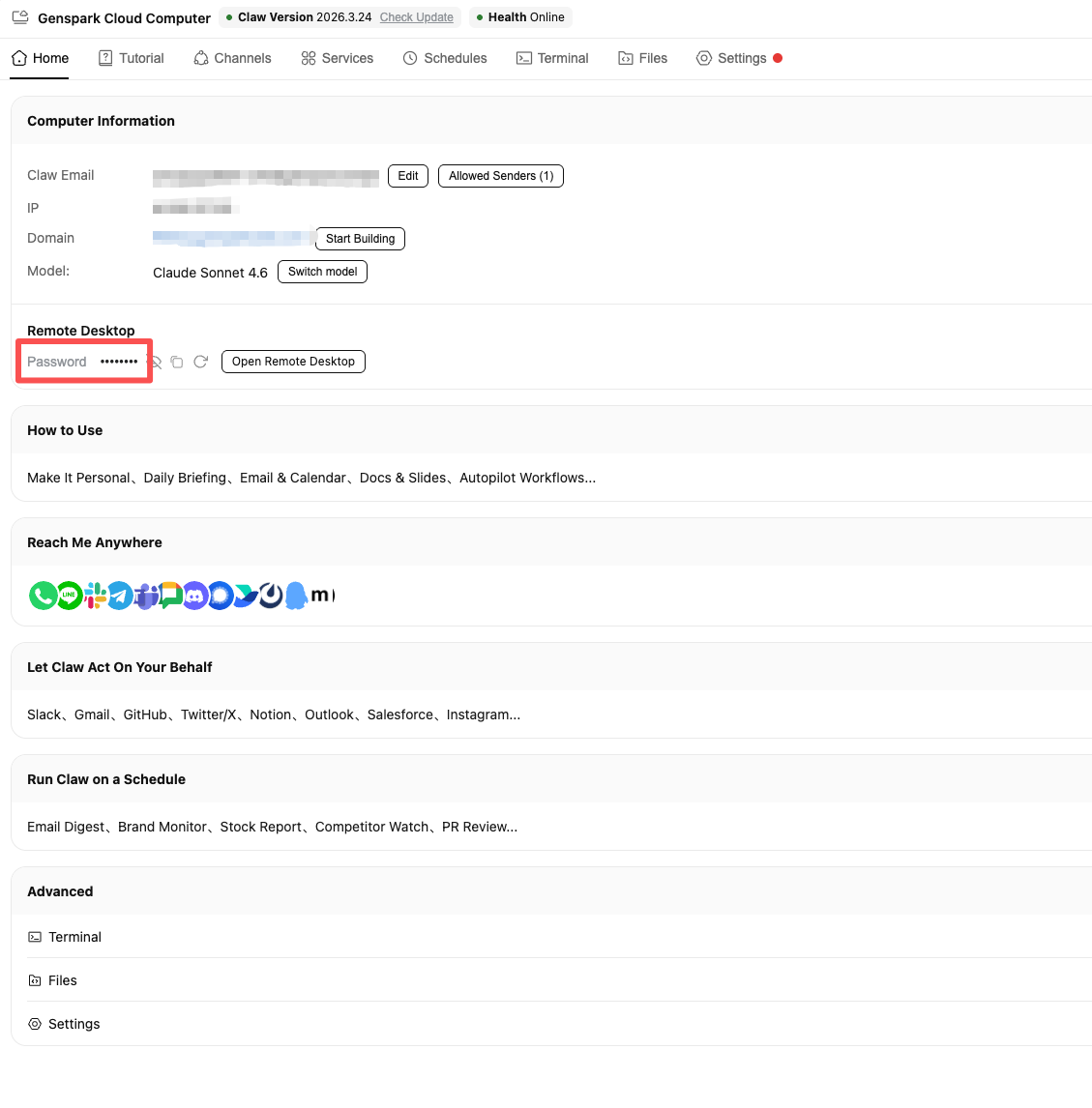Click the Start Building button
1092x1108 pixels.
[361, 239]
